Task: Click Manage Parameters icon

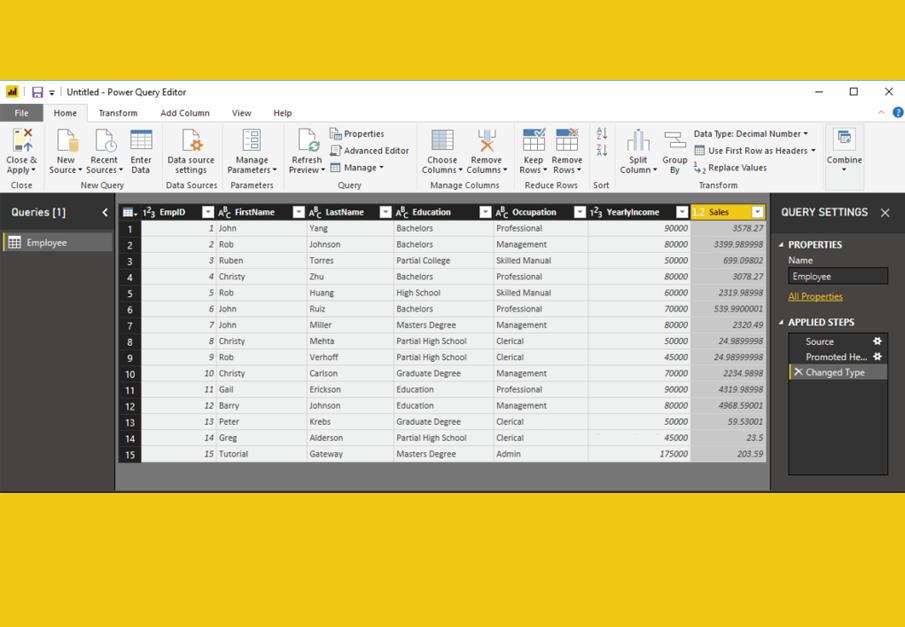Action: (x=252, y=140)
